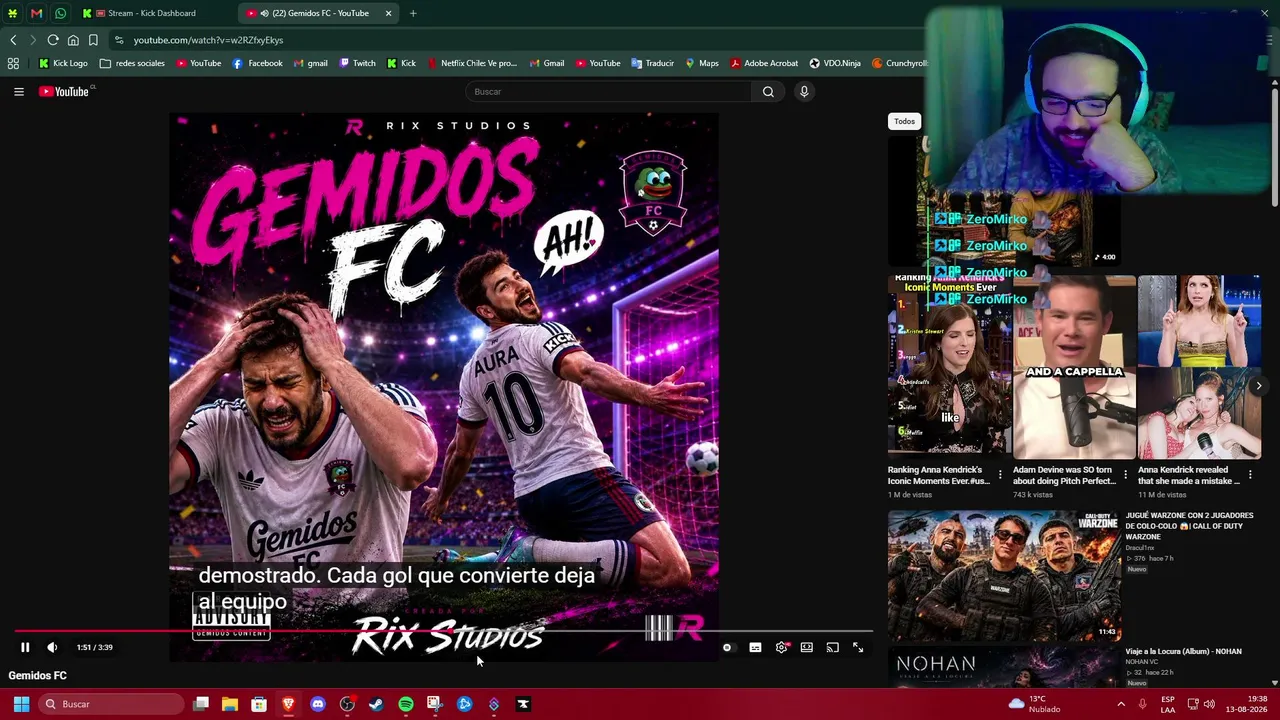The image size is (1280, 720).
Task: Bookmark this page in the browser
Action: point(93,40)
